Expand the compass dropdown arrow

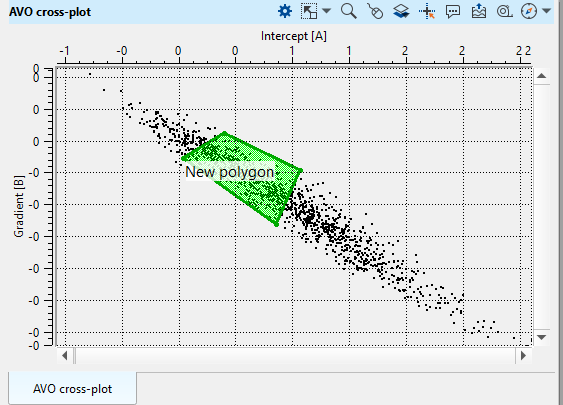546,11
